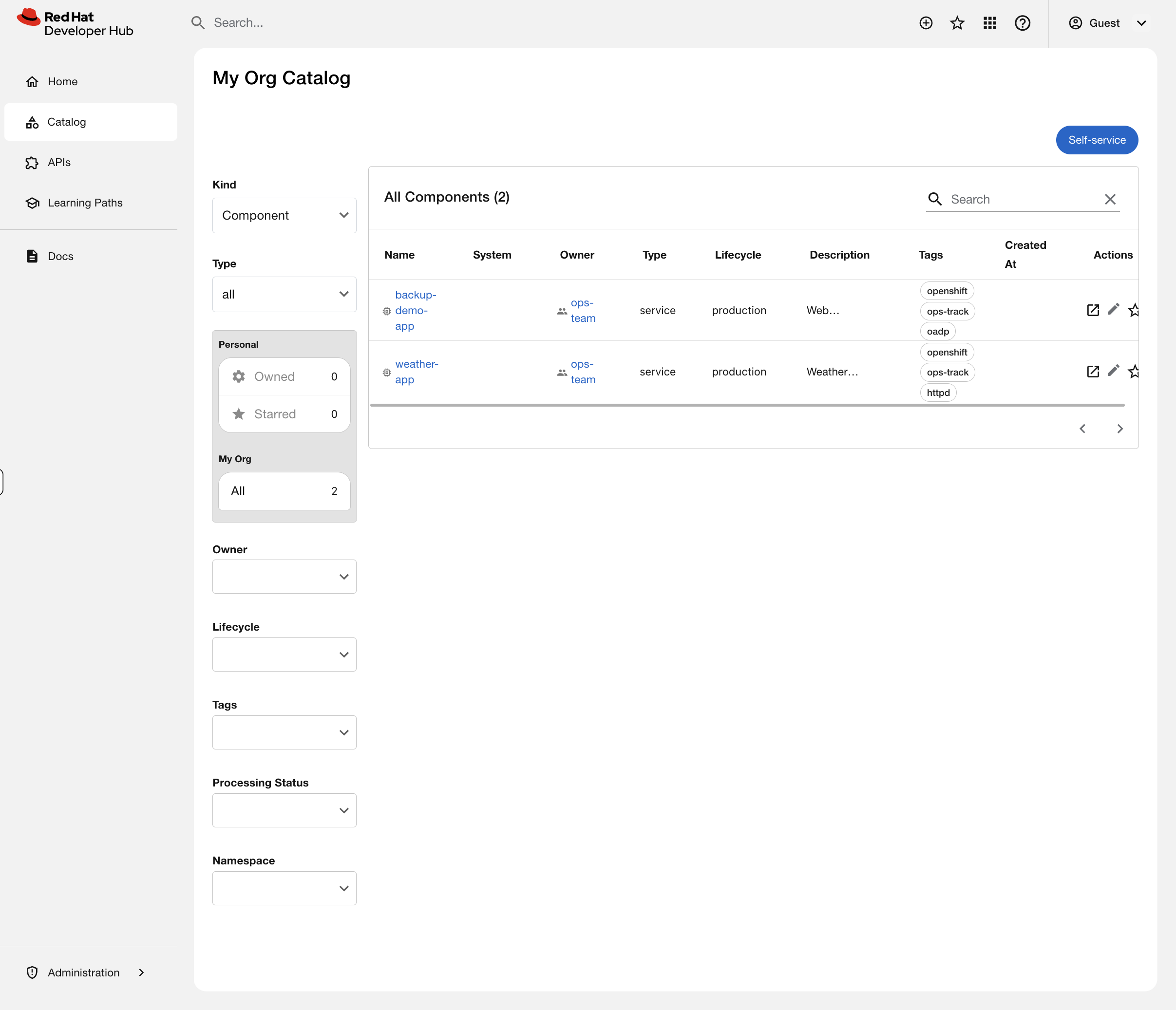Click the Self-service button
1176x1010 pixels.
[x=1096, y=140]
